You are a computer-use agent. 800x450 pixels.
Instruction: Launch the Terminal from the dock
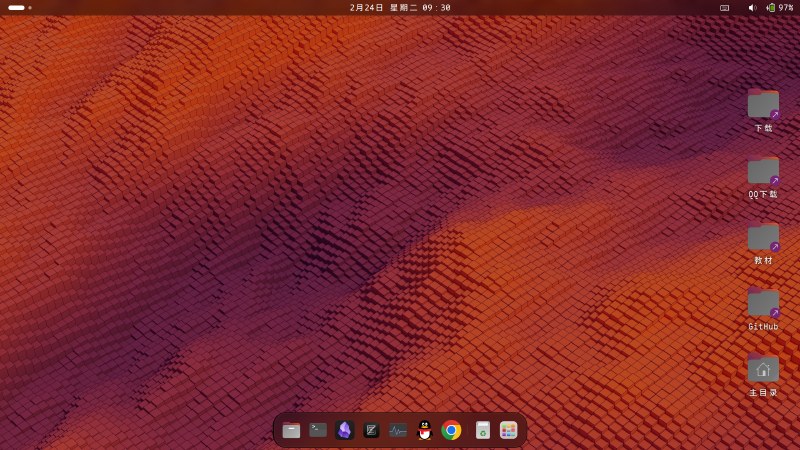coord(318,430)
